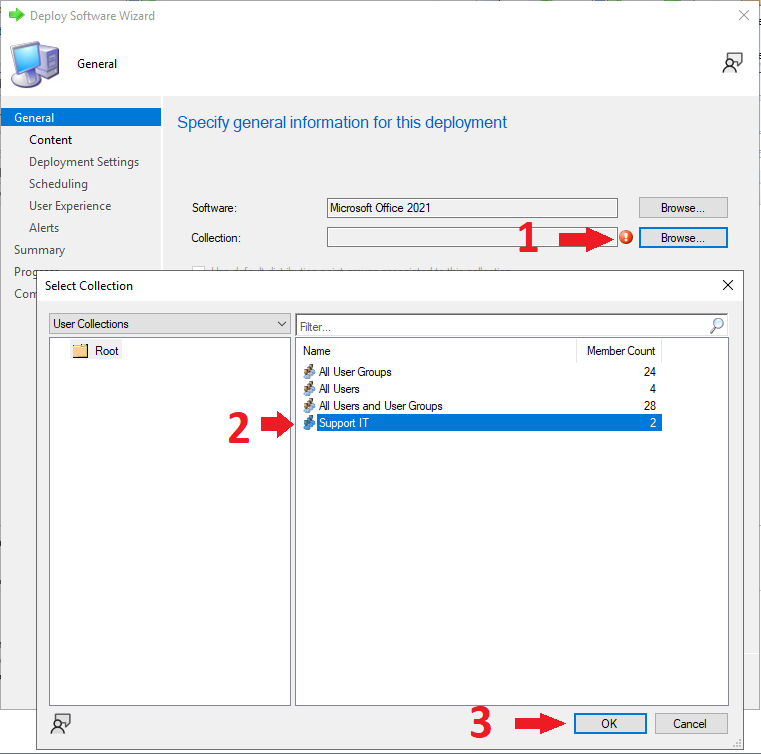
Task: Click Browse button next to Collection field
Action: click(x=683, y=238)
